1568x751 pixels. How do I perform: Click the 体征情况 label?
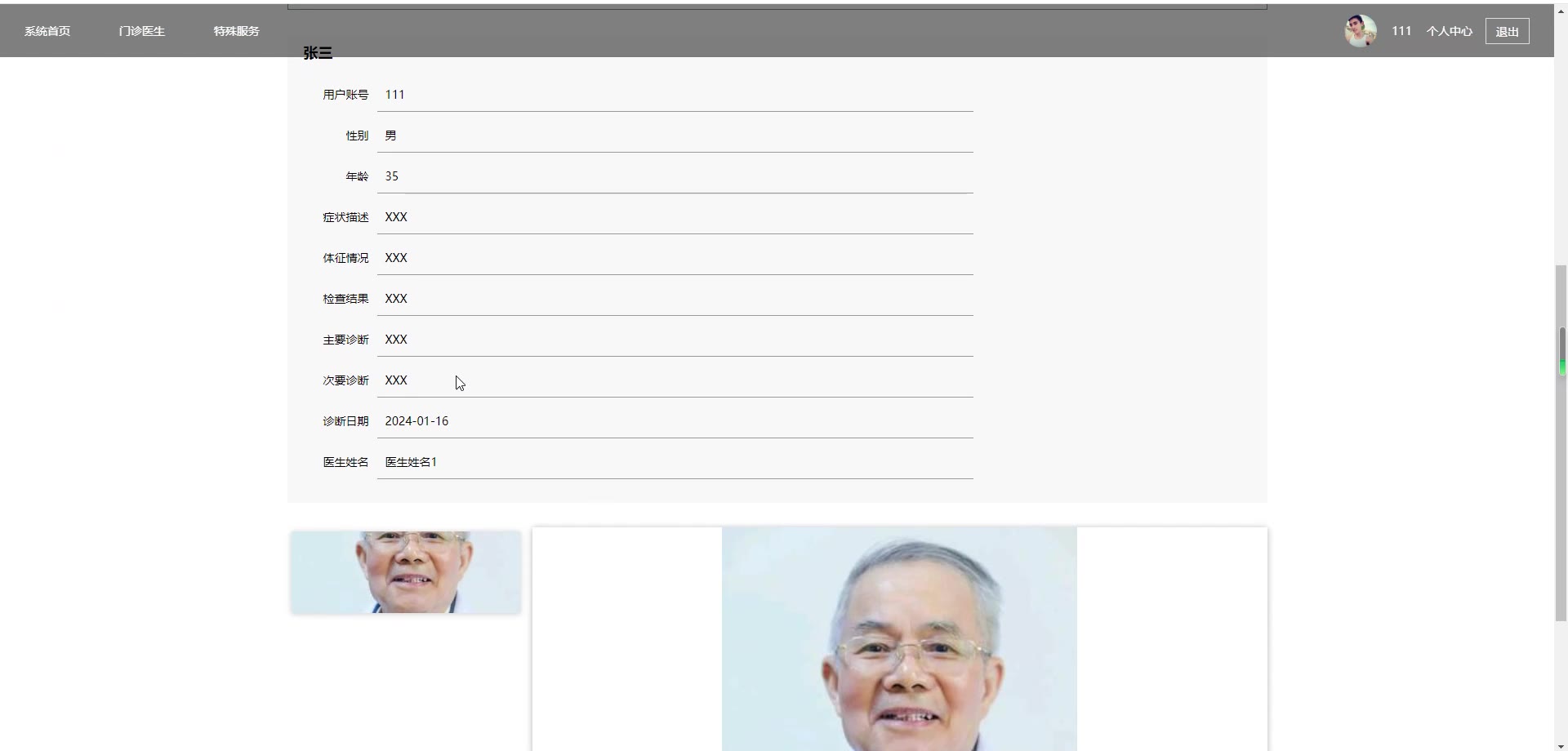[x=345, y=258]
